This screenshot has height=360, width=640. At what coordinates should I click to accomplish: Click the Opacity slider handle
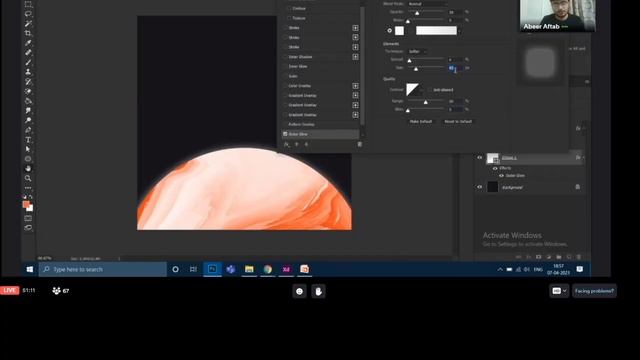(417, 13)
